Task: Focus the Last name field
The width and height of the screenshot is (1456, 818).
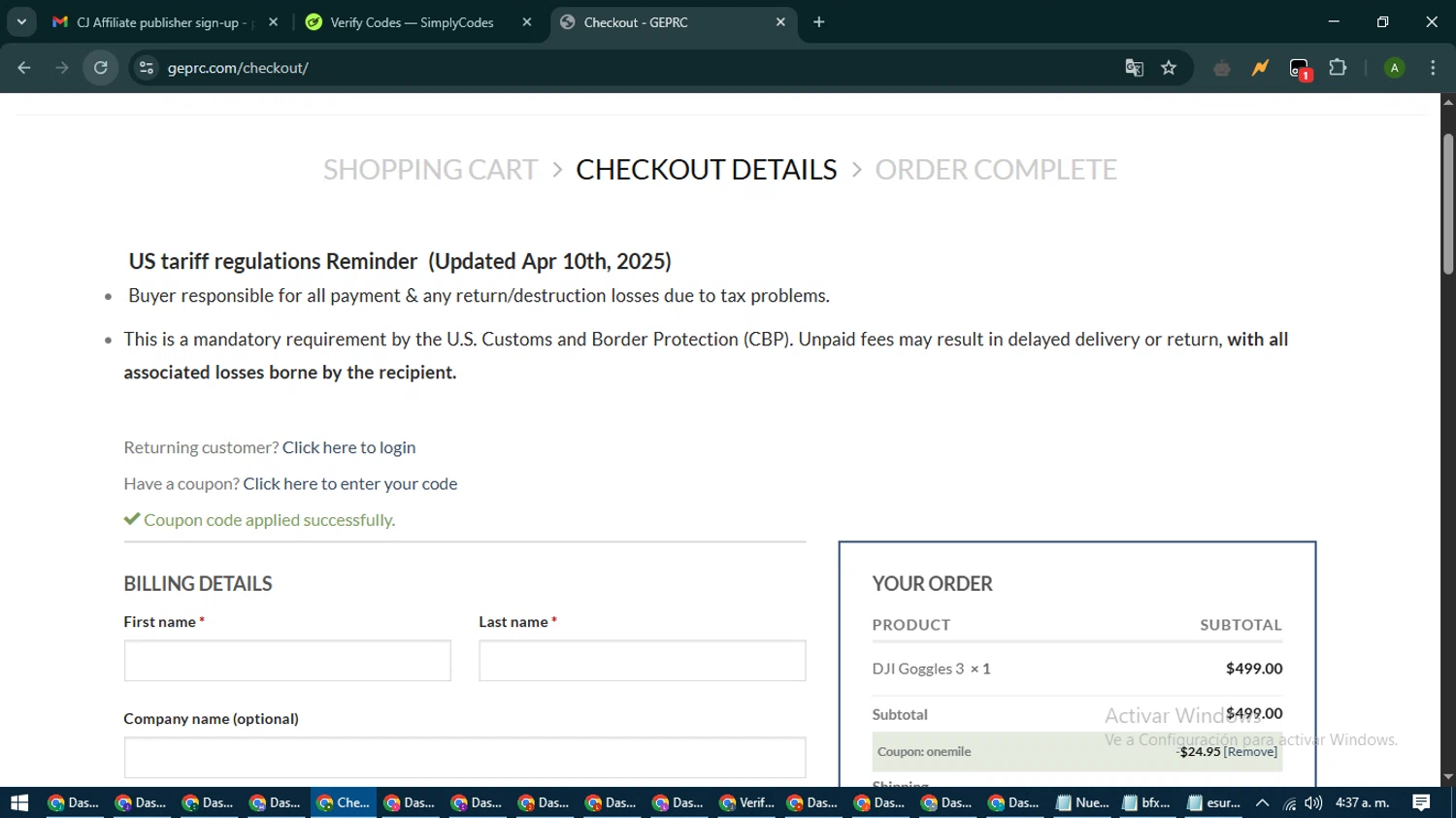Action: 643,661
